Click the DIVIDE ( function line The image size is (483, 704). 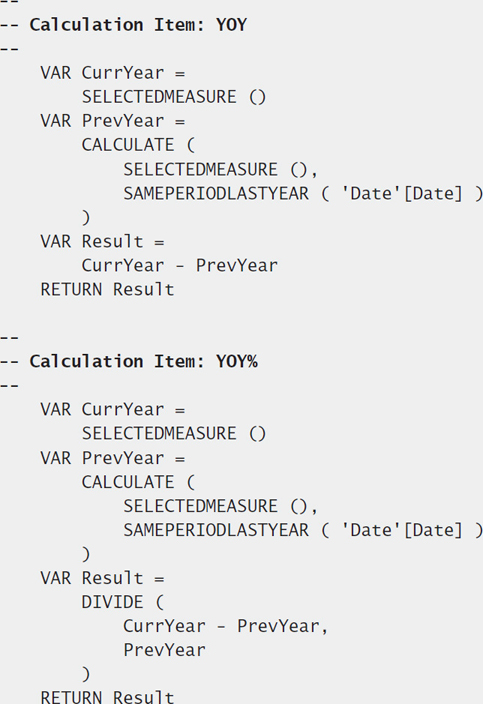click(x=123, y=603)
